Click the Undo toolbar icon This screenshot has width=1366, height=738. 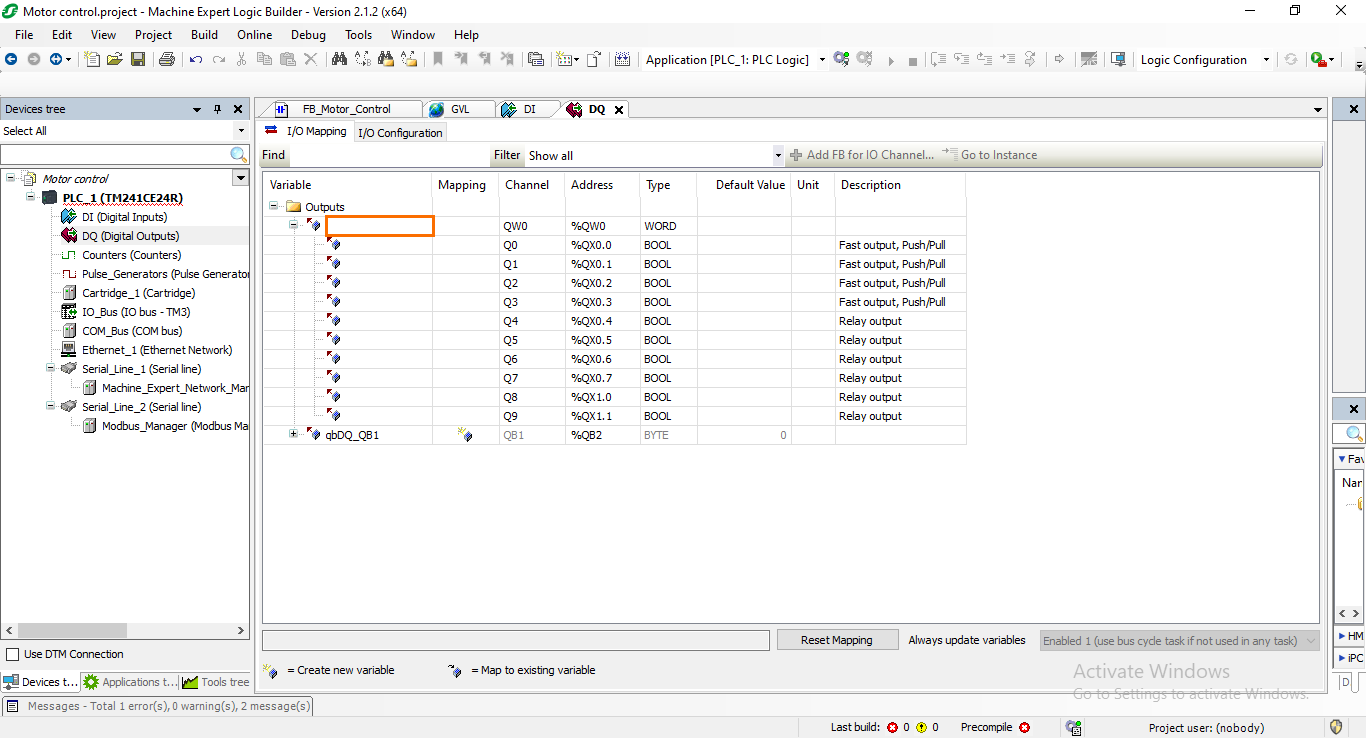196,59
